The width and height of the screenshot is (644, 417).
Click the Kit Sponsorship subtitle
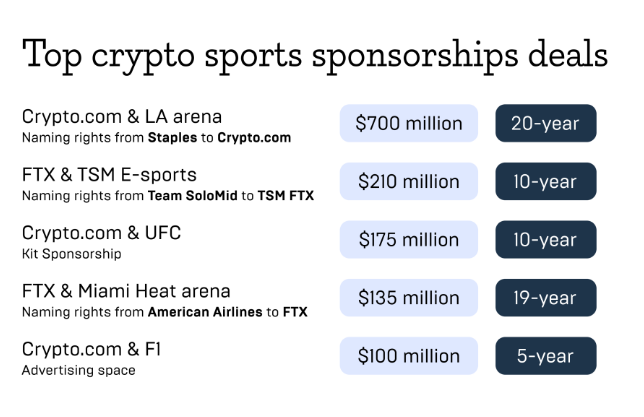pos(71,254)
